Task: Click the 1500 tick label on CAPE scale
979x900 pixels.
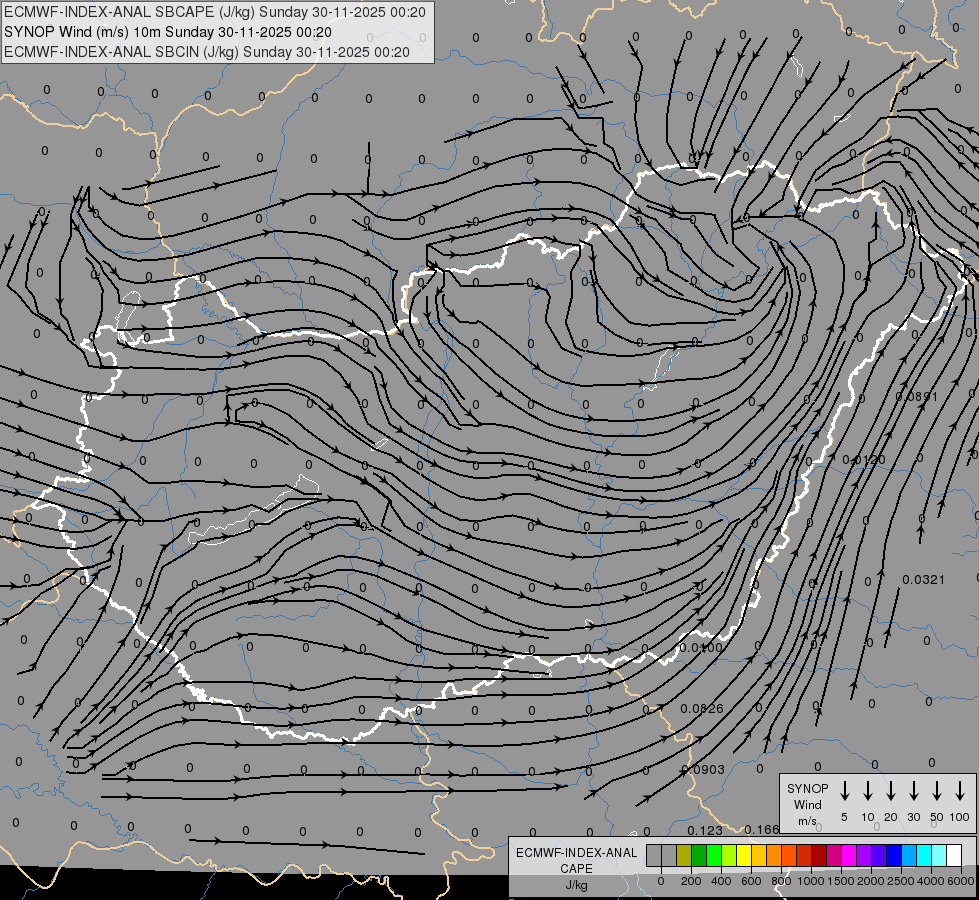Action: [x=840, y=881]
